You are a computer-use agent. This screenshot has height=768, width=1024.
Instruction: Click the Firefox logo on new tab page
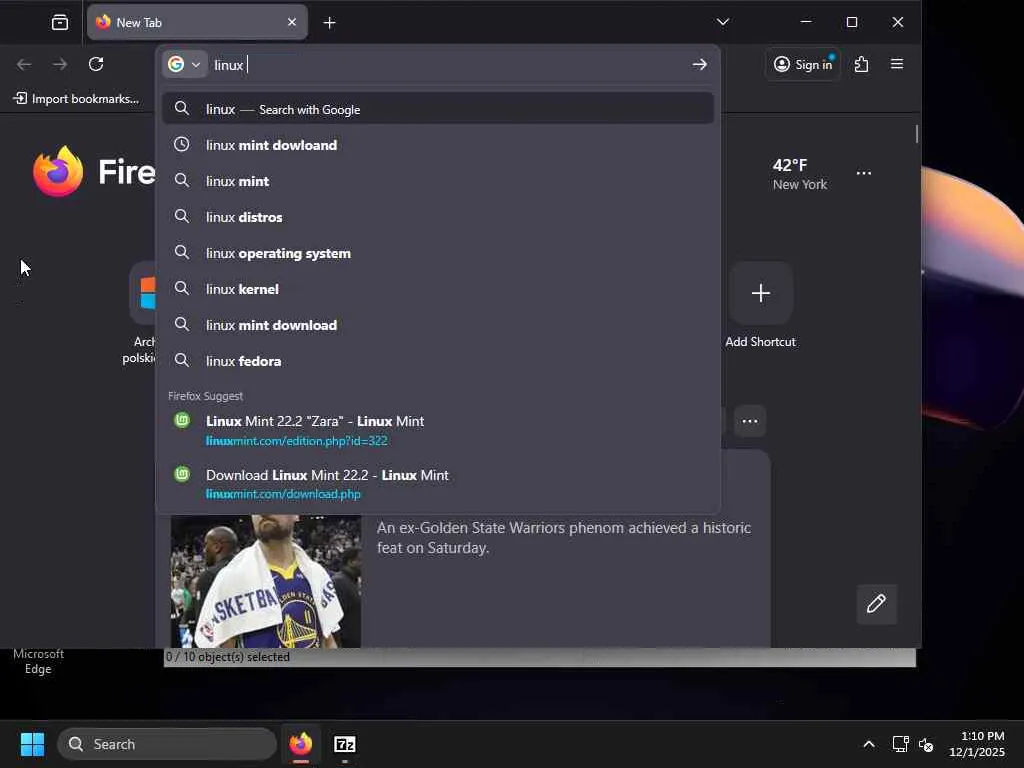click(x=58, y=171)
